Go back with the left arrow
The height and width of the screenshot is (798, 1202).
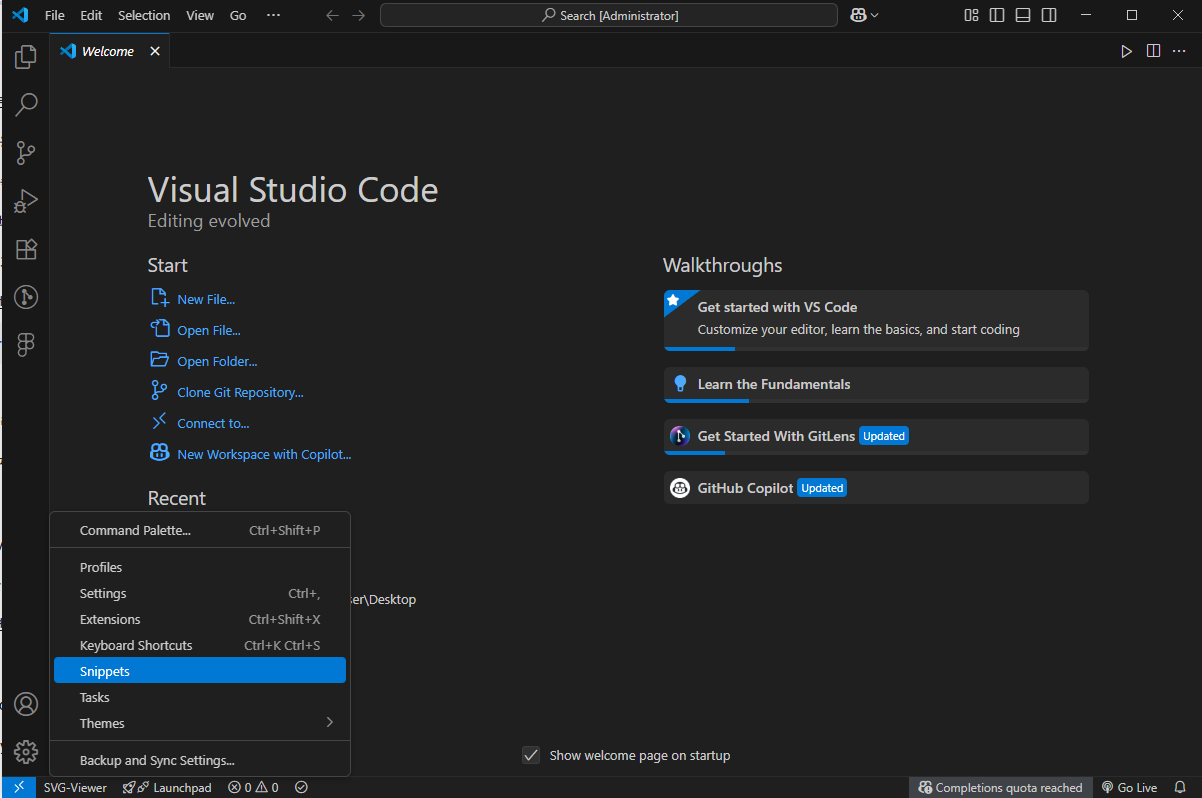tap(332, 15)
